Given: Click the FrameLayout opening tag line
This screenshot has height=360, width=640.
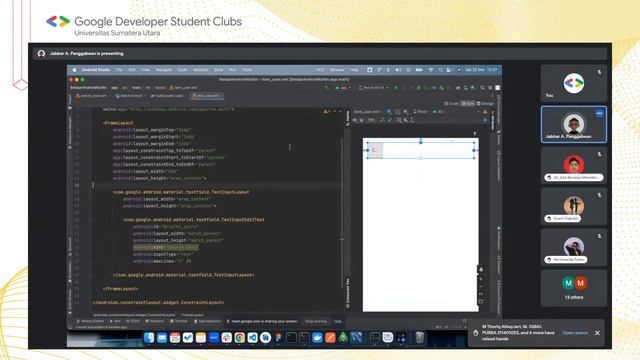Looking at the screenshot, I should point(118,123).
